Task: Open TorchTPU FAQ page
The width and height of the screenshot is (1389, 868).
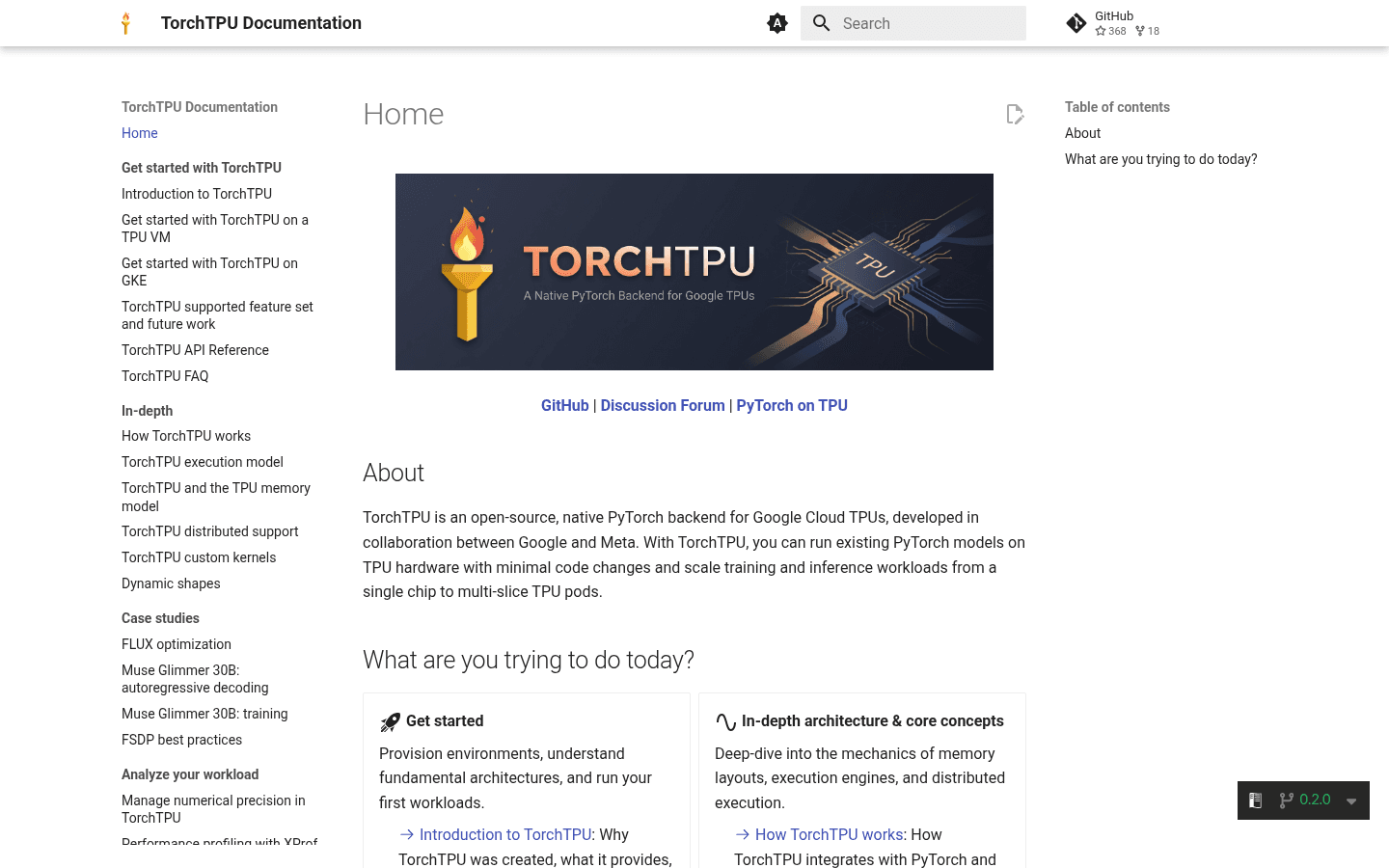Action: [x=165, y=376]
